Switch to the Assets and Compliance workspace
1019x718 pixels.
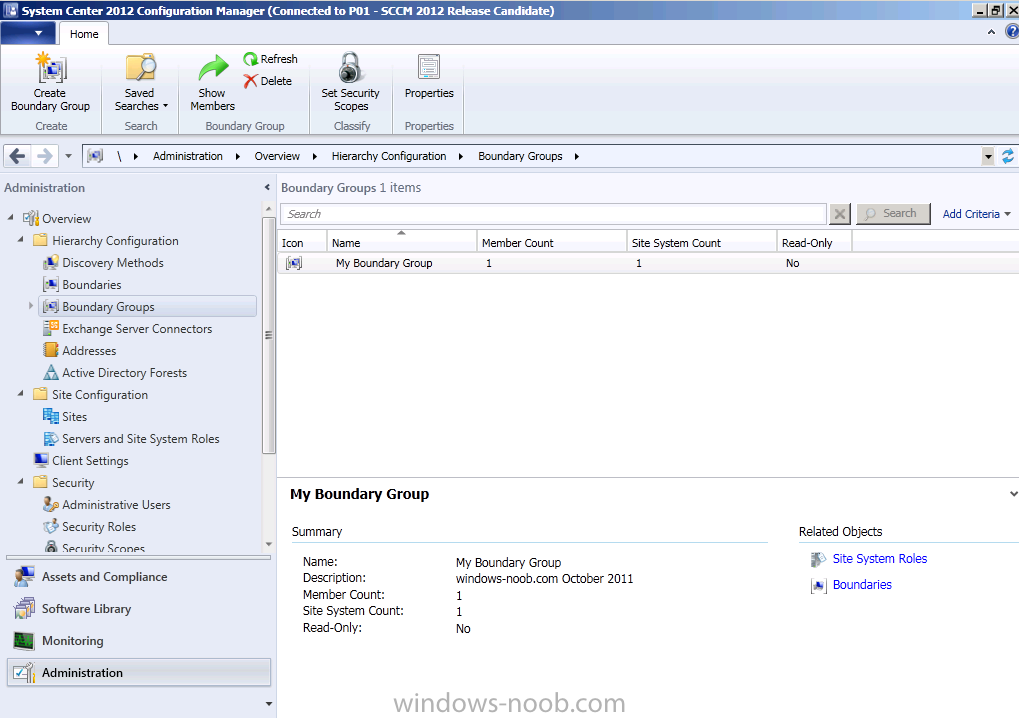click(139, 577)
